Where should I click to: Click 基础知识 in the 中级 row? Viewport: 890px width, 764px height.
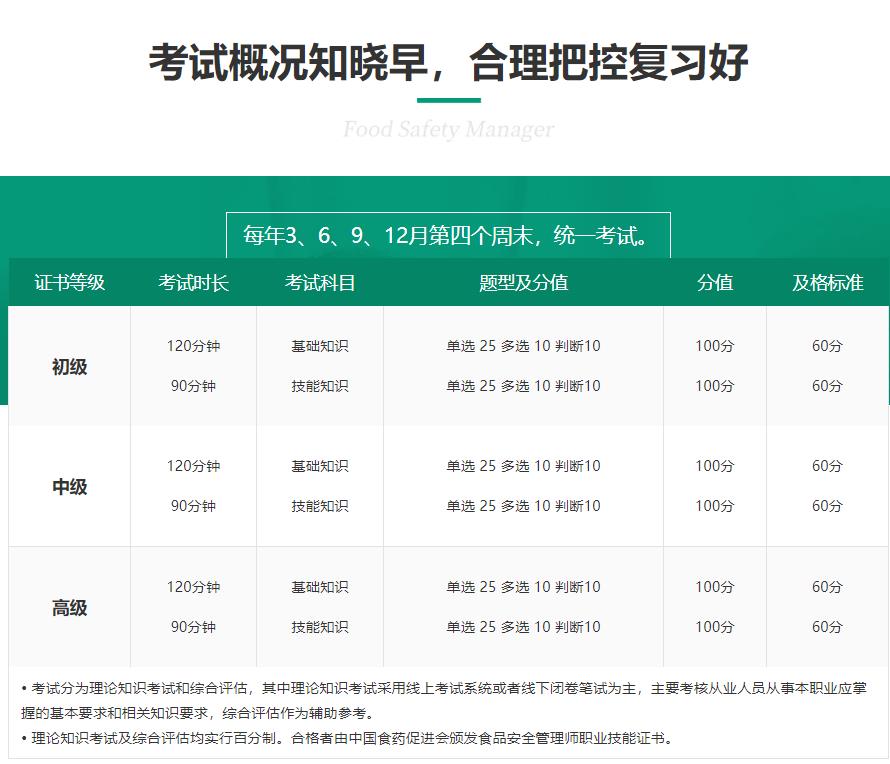click(x=320, y=465)
